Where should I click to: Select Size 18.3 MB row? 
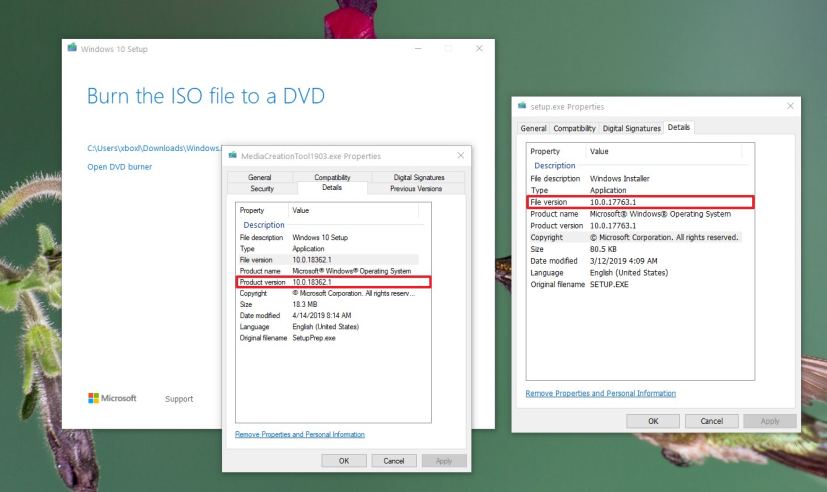(x=328, y=304)
